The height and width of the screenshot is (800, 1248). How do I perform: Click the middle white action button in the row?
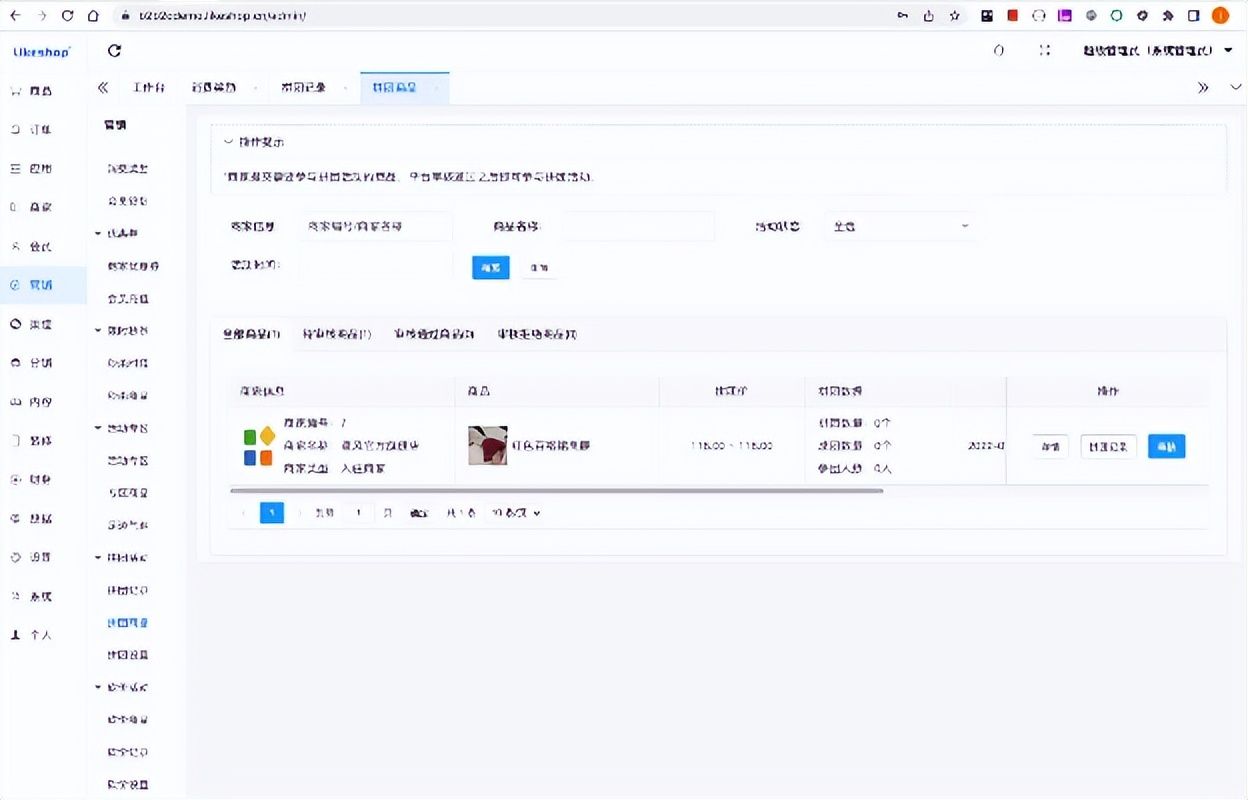click(1108, 447)
